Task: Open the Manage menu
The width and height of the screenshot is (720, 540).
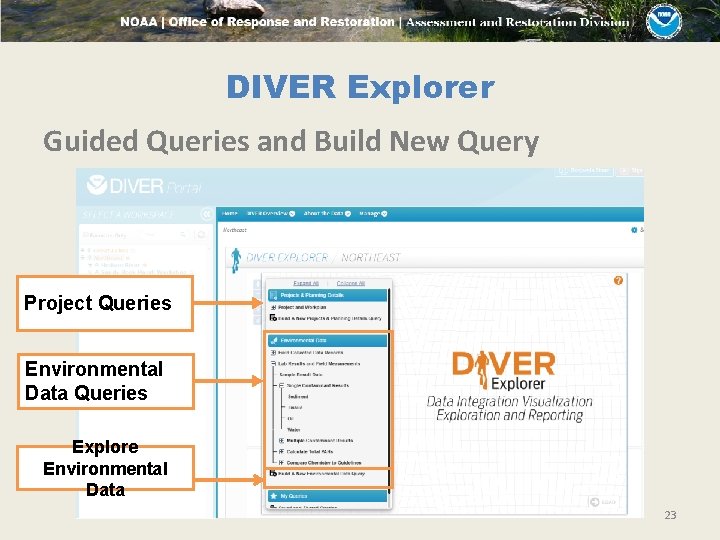Action: [373, 214]
